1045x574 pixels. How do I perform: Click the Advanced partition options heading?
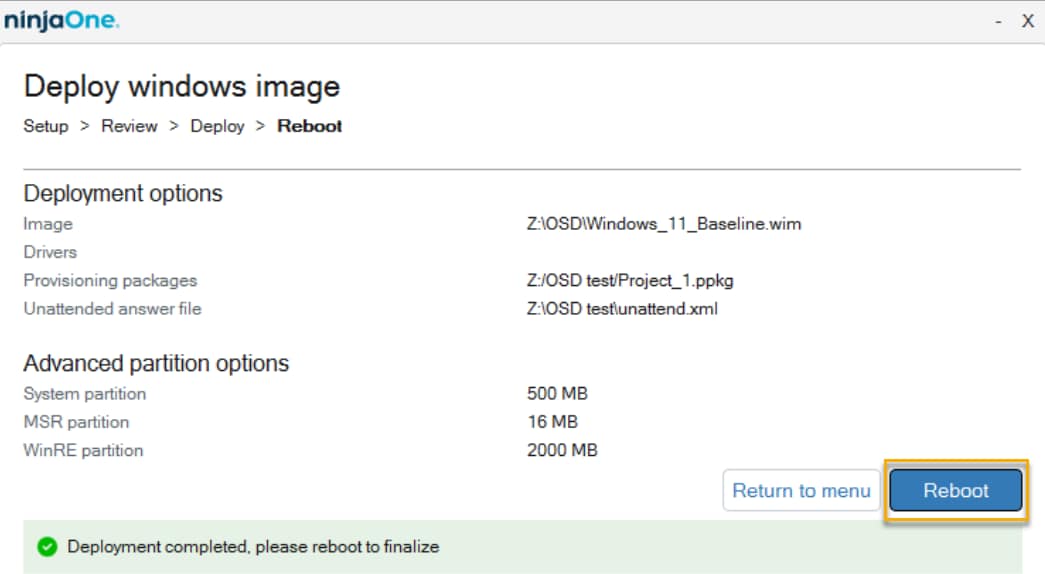pyautogui.click(x=156, y=363)
